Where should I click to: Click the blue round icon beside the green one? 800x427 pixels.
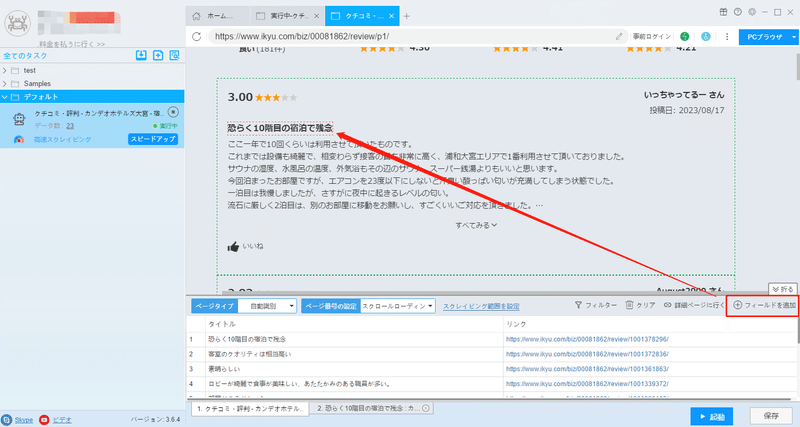[x=706, y=36]
